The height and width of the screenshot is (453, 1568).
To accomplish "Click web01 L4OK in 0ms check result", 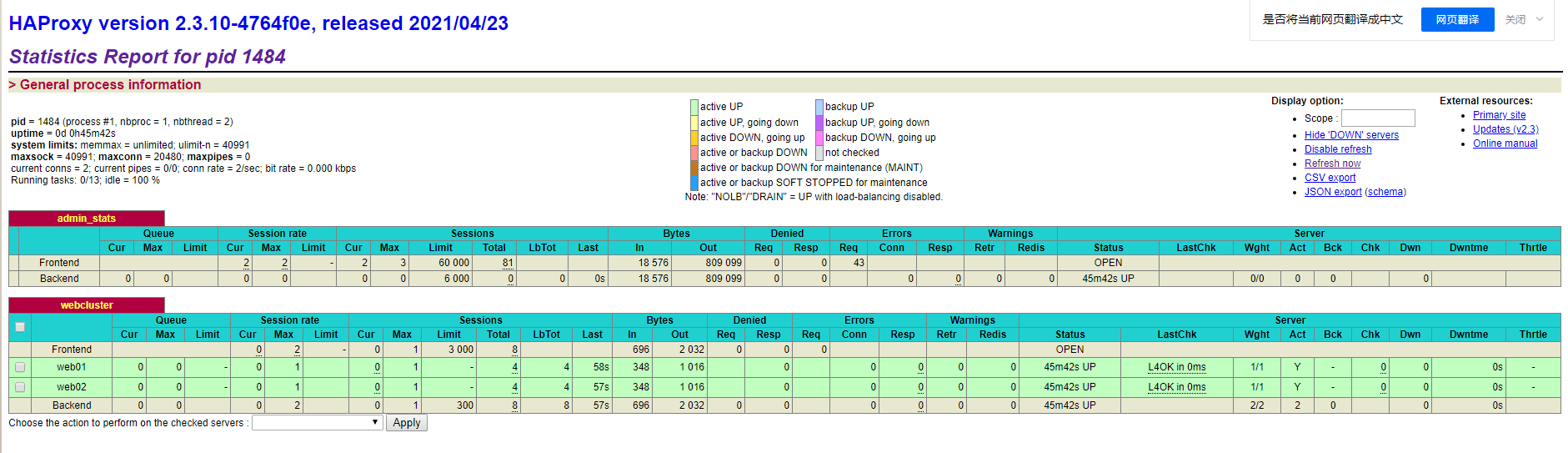I will [x=1176, y=367].
